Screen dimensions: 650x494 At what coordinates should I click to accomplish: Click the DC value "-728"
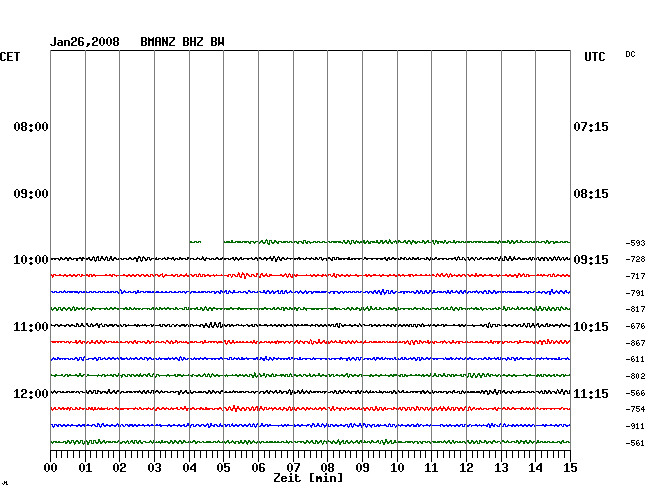click(635, 259)
